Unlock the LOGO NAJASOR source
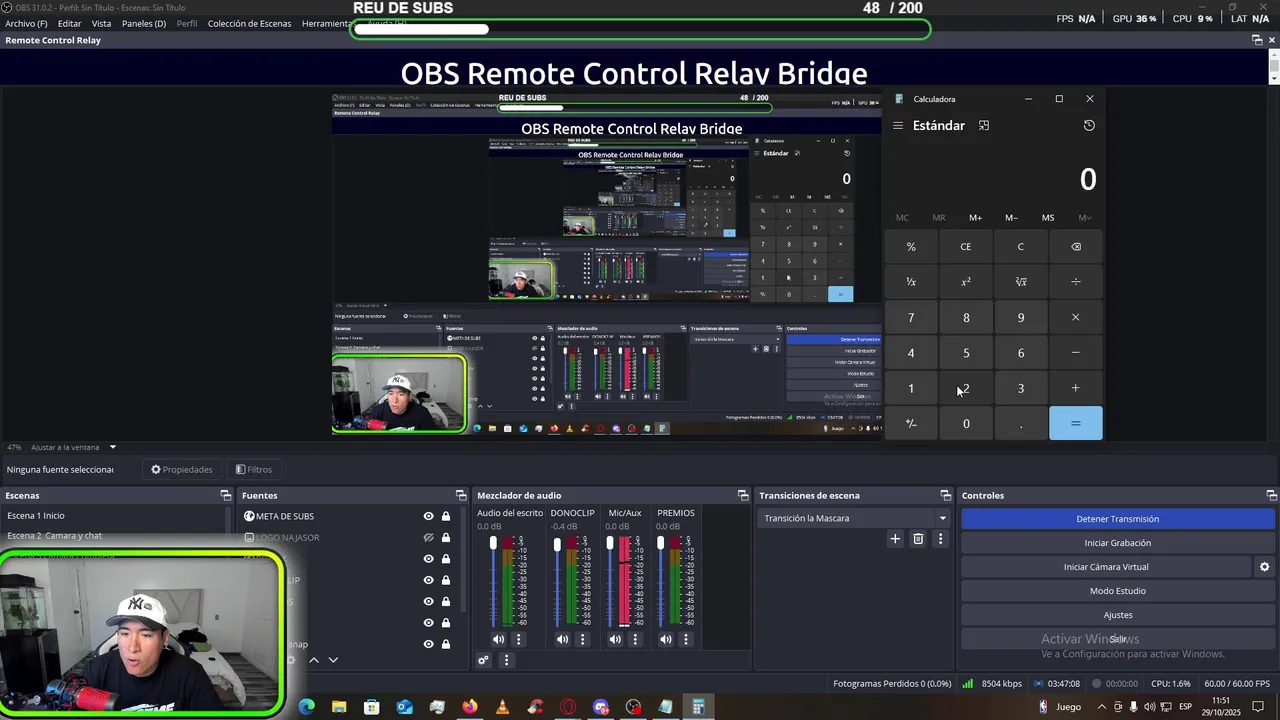Viewport: 1280px width, 720px height. (446, 538)
